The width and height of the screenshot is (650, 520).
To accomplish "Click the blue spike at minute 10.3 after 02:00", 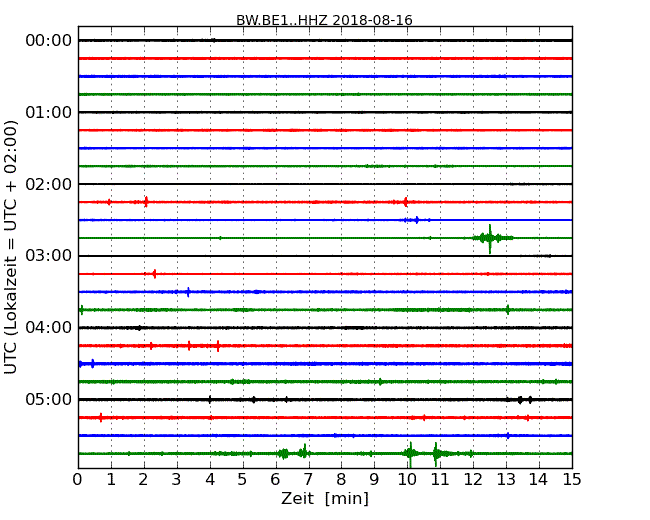I will click(417, 220).
